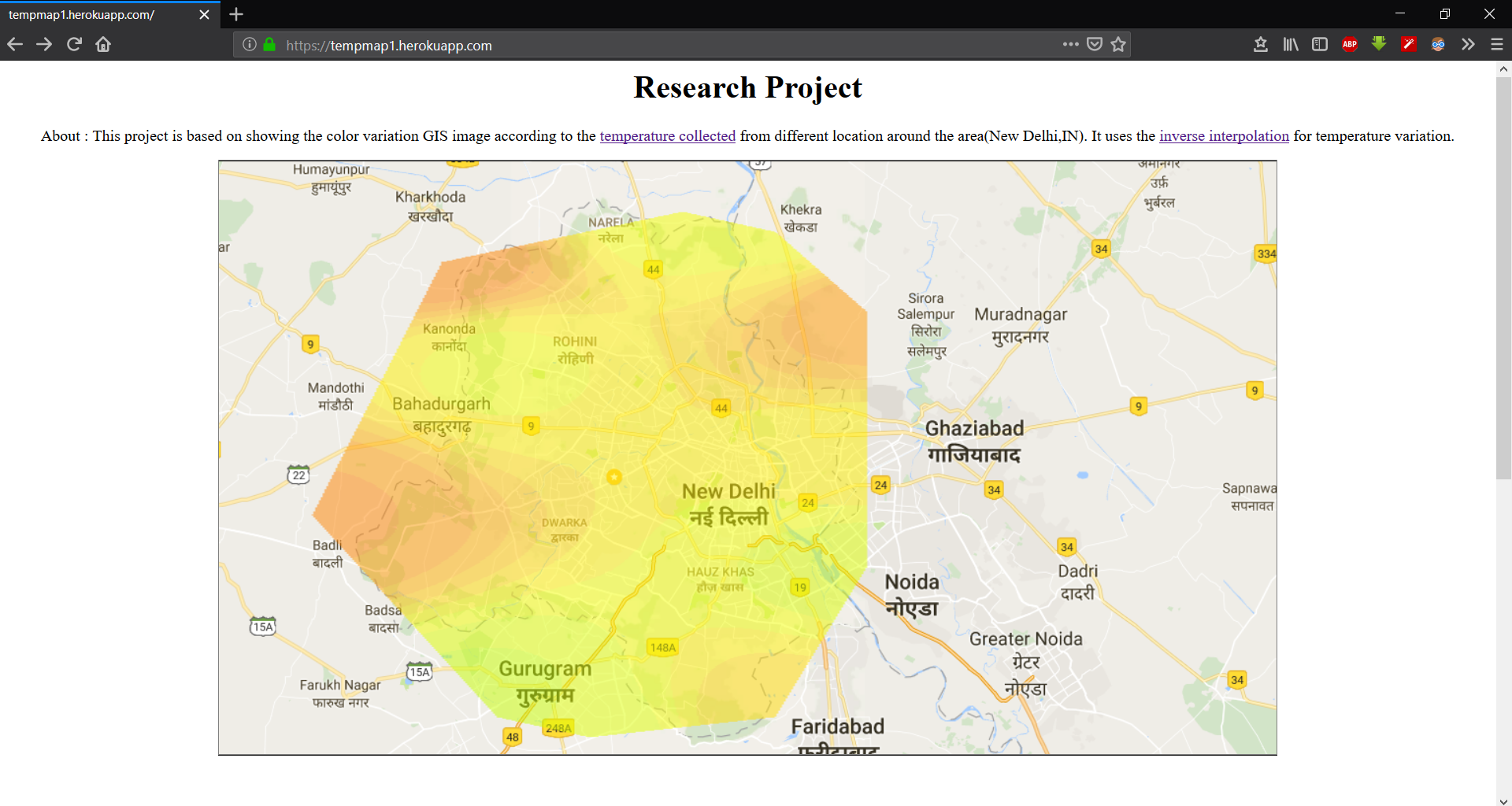Open the inverse interpolation link
The width and height of the screenshot is (1512, 806).
pos(1224,136)
